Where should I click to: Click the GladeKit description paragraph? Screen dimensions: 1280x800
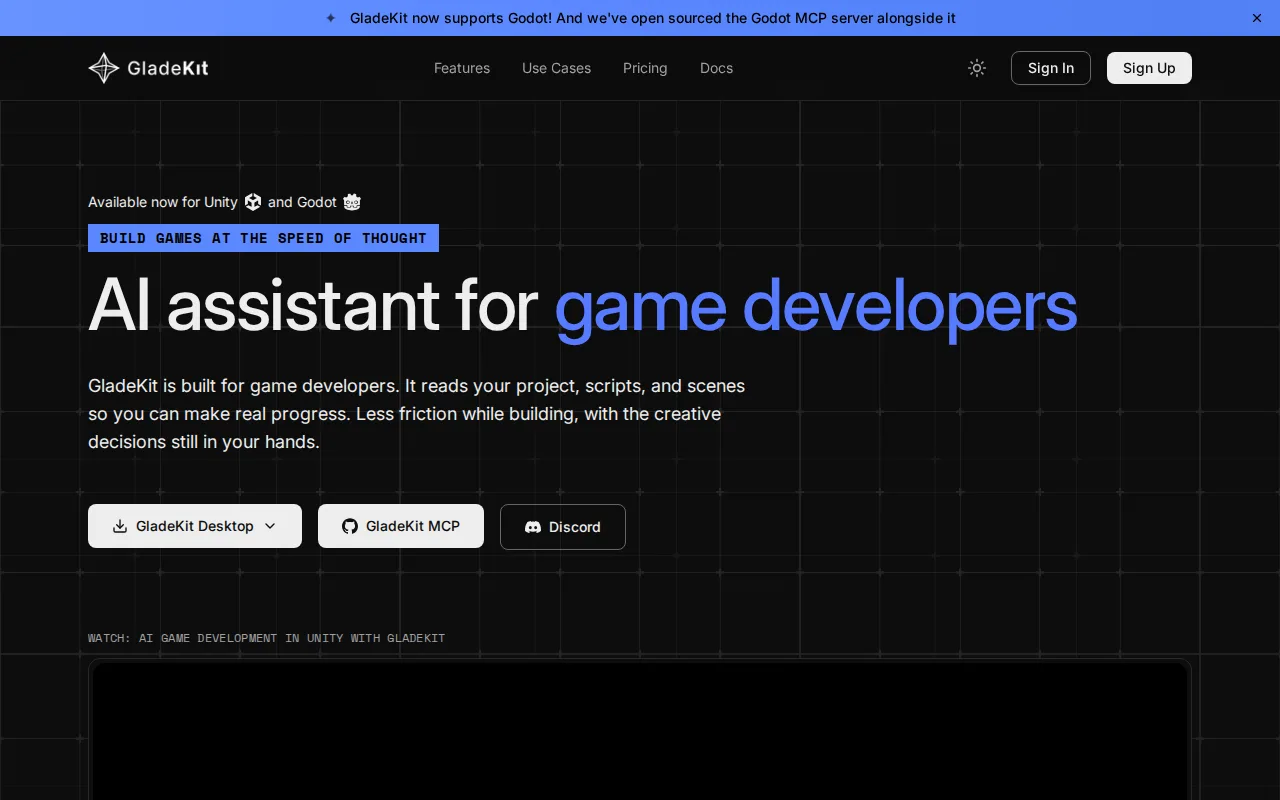pos(416,413)
